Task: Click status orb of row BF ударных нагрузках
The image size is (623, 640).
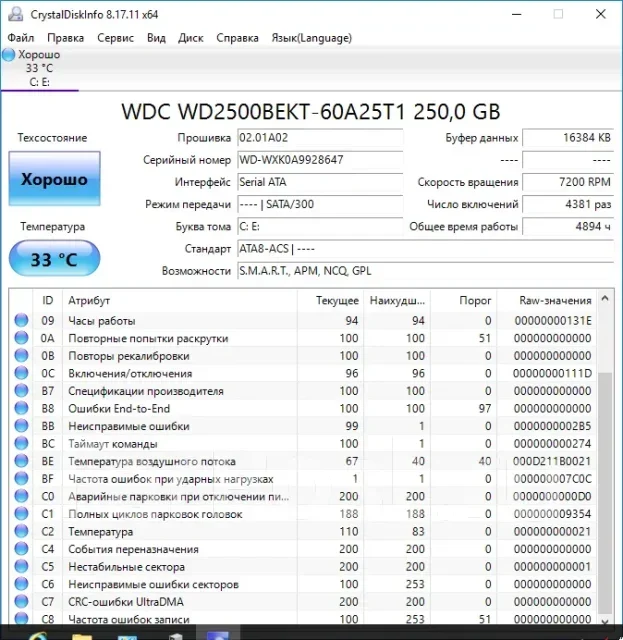Action: (21, 478)
